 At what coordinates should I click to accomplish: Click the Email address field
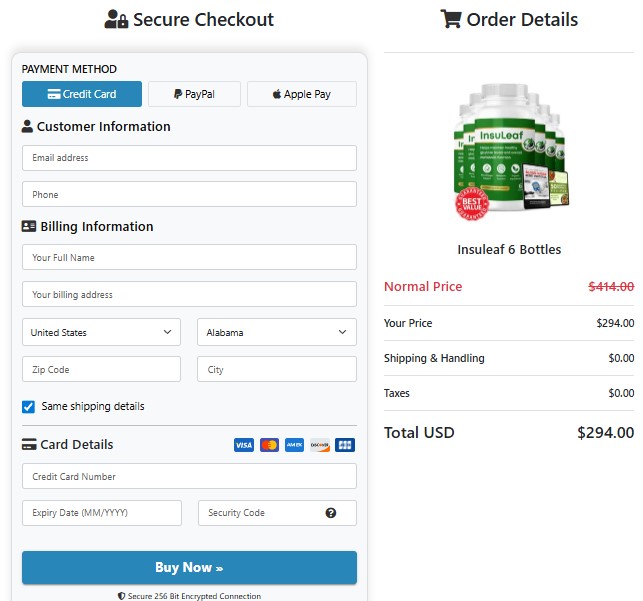tap(189, 158)
